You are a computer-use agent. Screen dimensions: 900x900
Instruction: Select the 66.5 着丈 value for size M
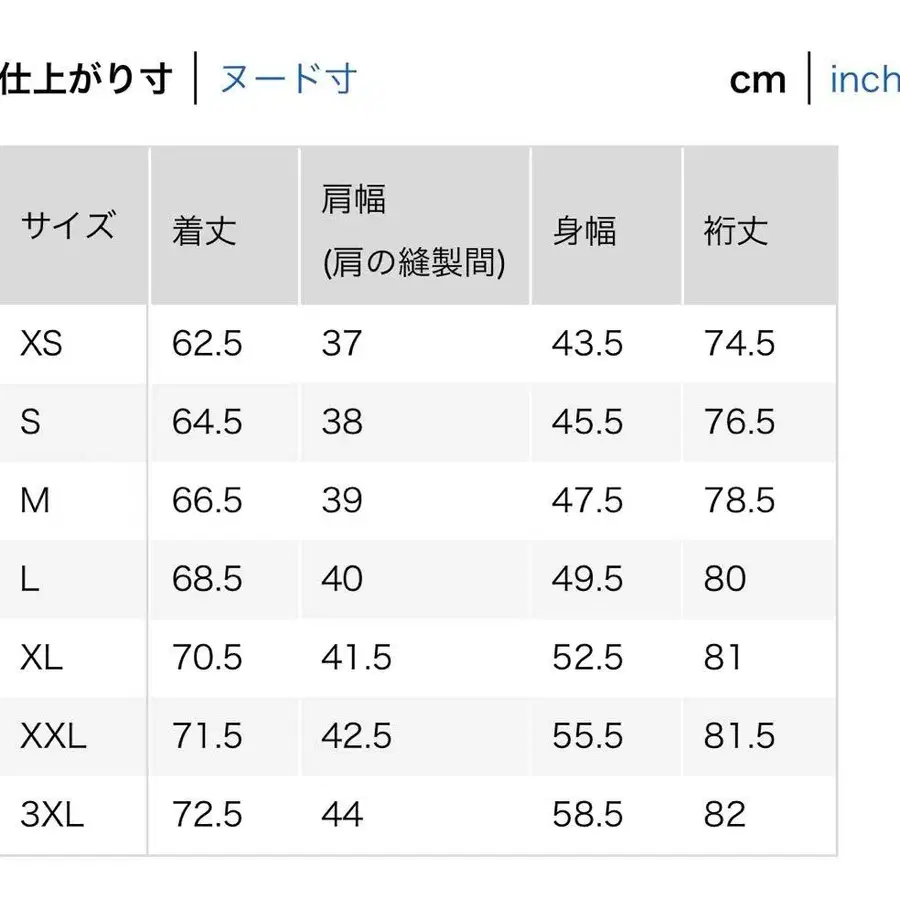(x=207, y=501)
